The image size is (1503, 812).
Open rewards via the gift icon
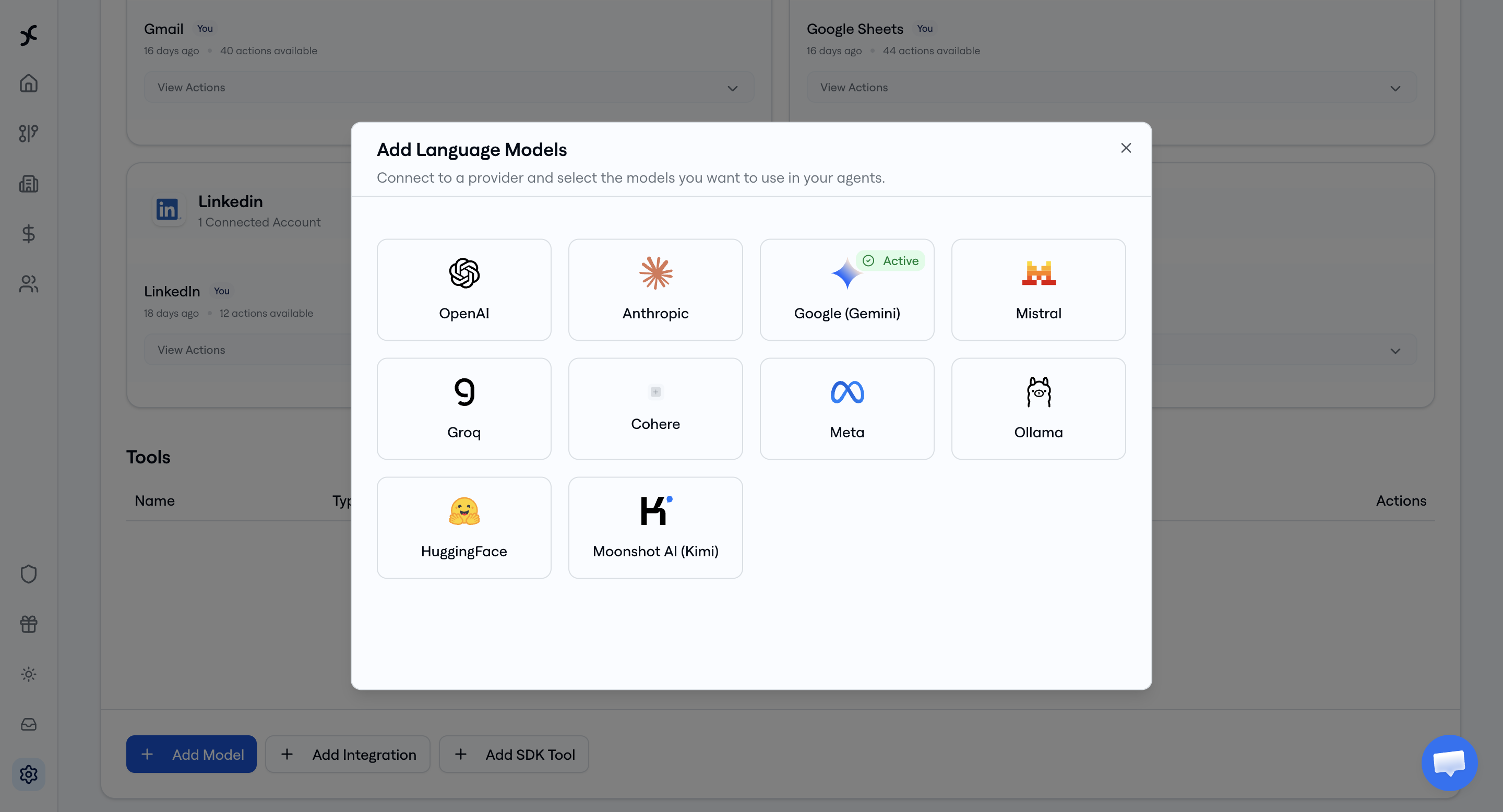(x=28, y=624)
